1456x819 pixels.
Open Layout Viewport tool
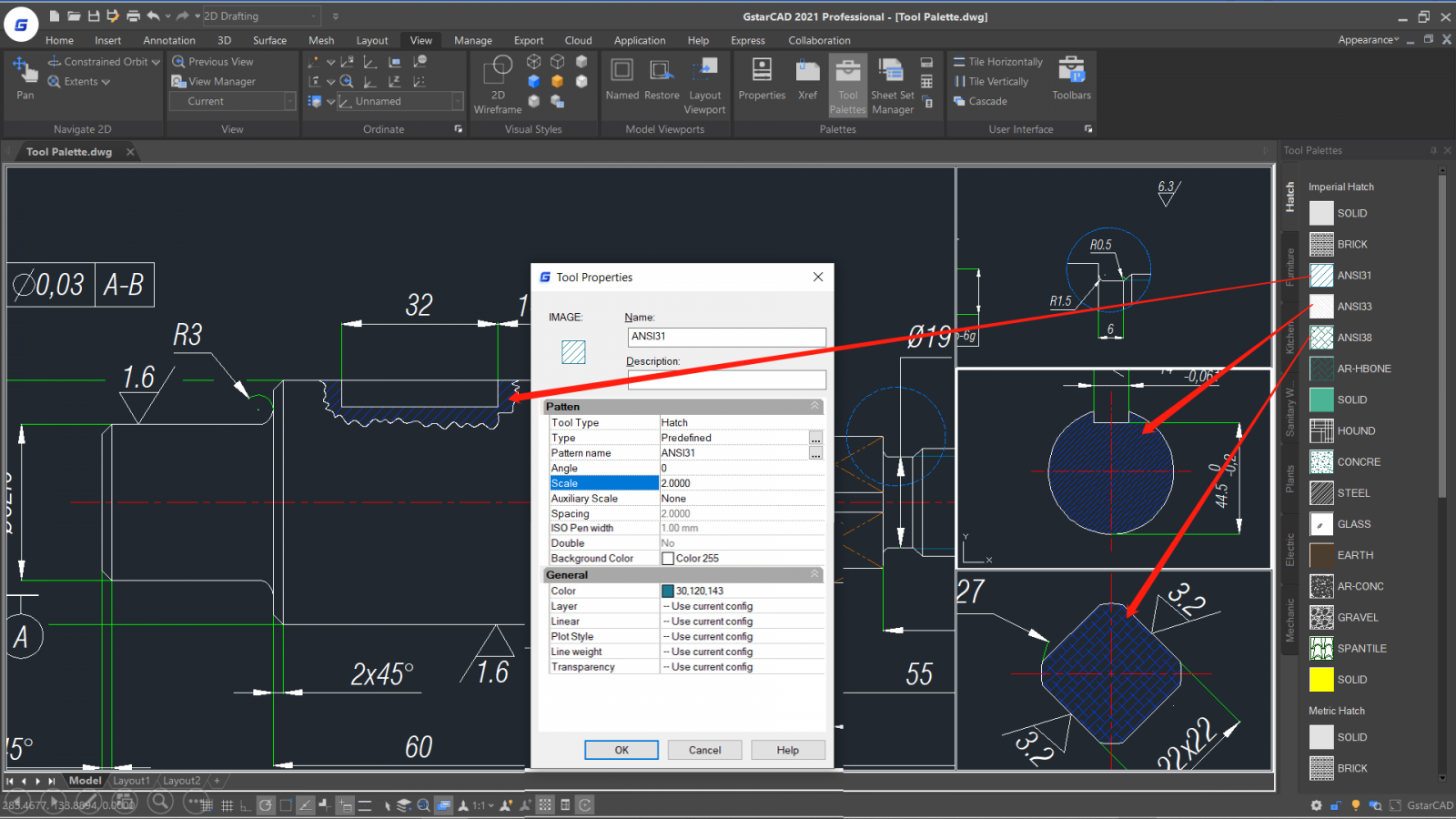(704, 85)
